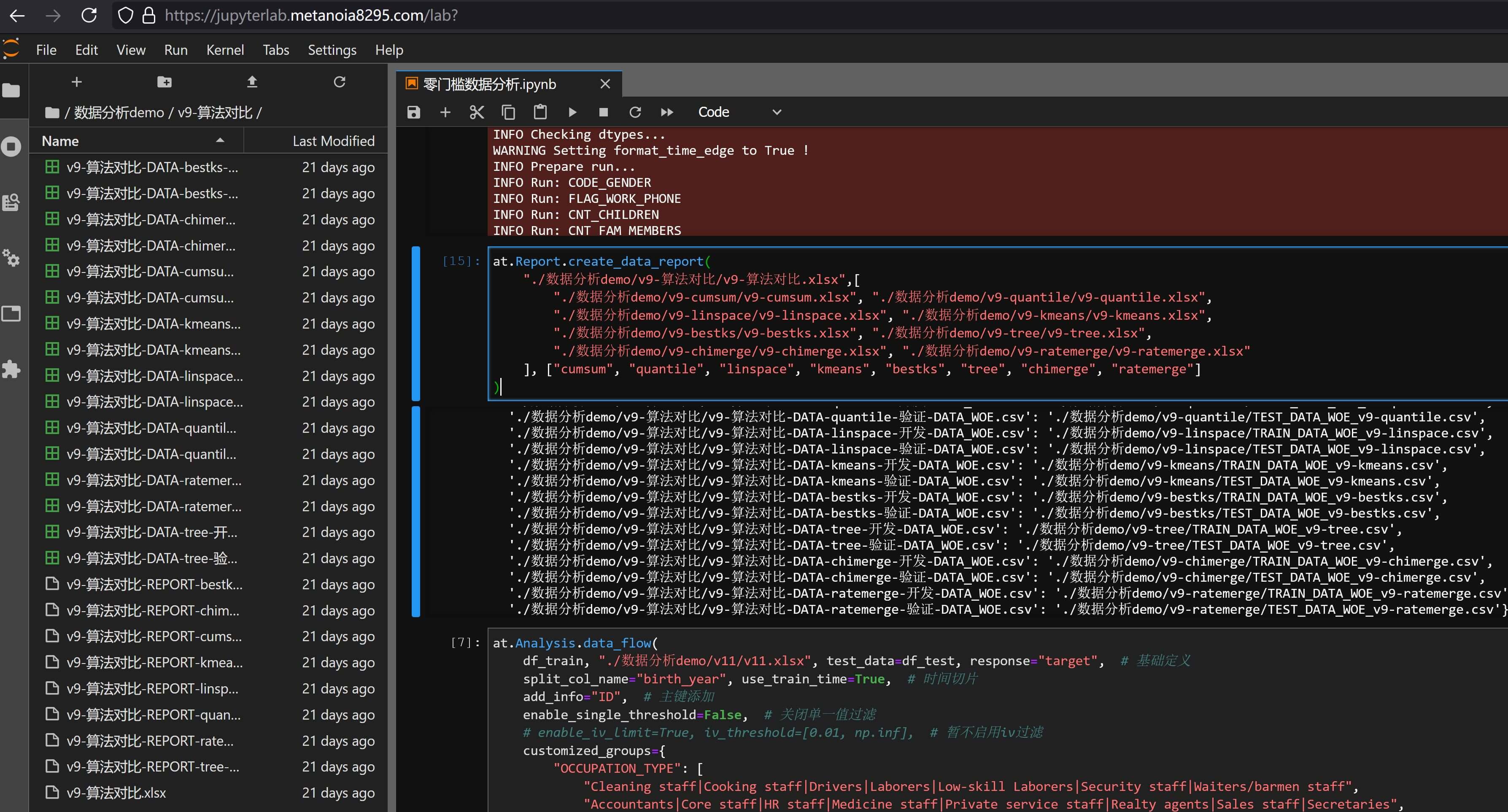This screenshot has width=1508, height=812.
Task: Collapse cell 15 using blue bar
Action: 415,323
